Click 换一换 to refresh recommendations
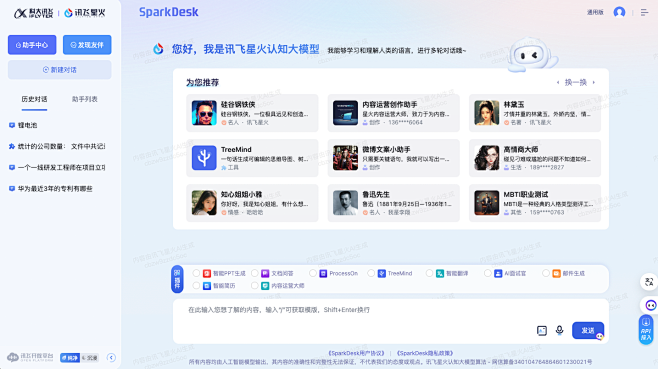Image resolution: width=658 pixels, height=369 pixels. click(576, 82)
